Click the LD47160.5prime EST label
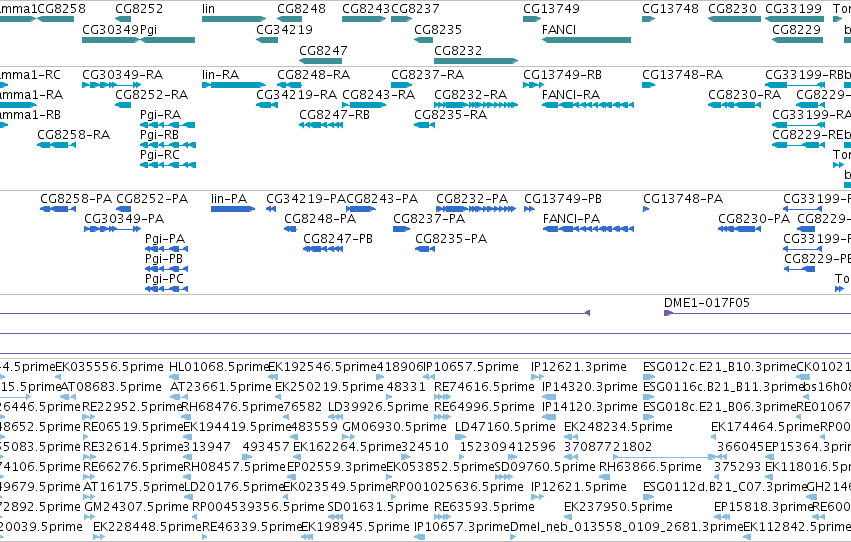Screen dimensions: 851x542 click(x=505, y=427)
